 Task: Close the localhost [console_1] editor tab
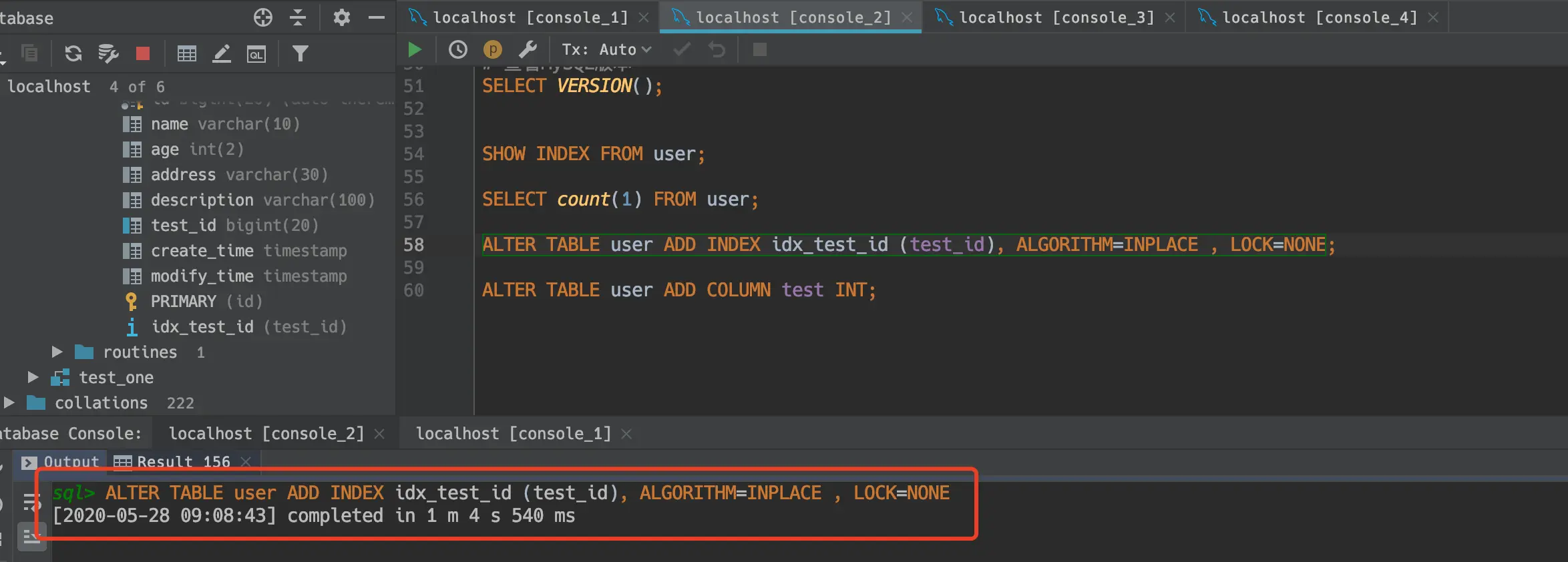(644, 18)
